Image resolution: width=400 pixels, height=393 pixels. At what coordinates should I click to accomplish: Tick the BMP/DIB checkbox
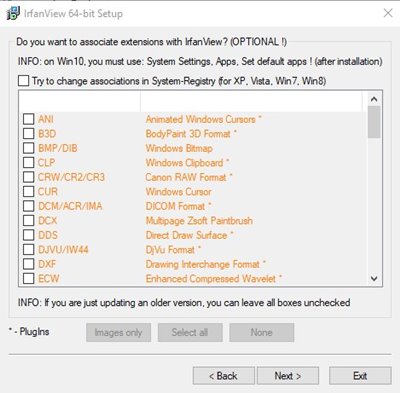click(x=29, y=148)
